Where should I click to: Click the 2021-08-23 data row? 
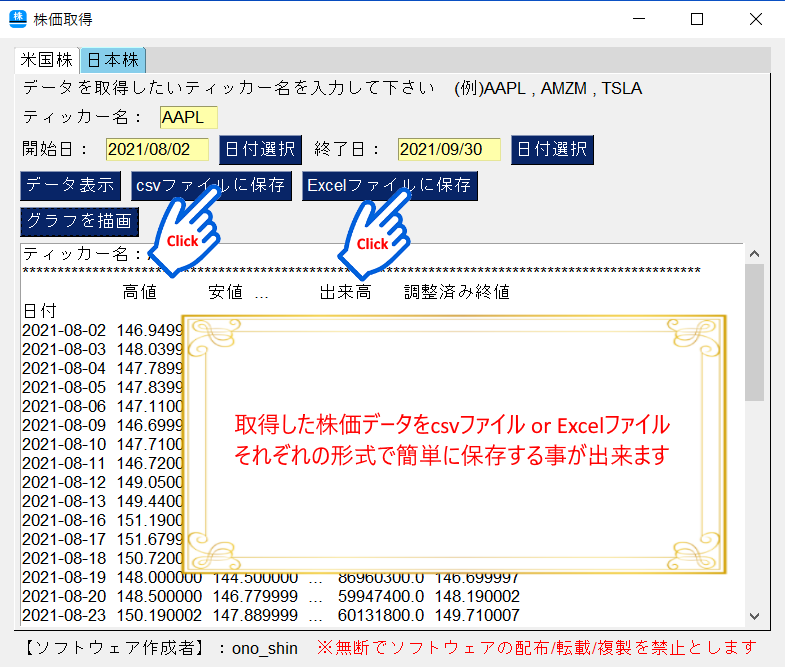pyautogui.click(x=271, y=615)
